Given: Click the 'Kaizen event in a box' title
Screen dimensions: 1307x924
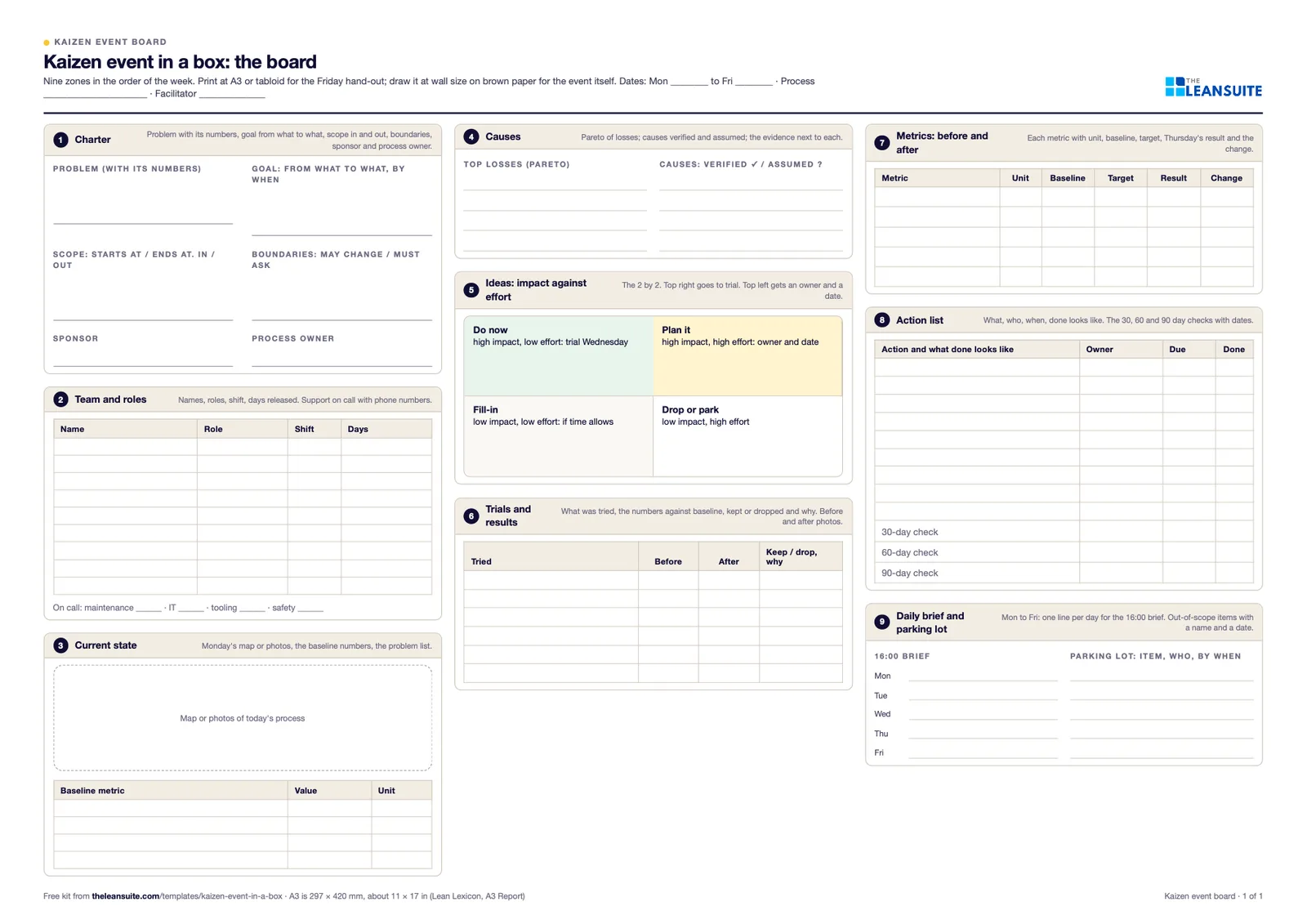Looking at the screenshot, I should [x=180, y=62].
